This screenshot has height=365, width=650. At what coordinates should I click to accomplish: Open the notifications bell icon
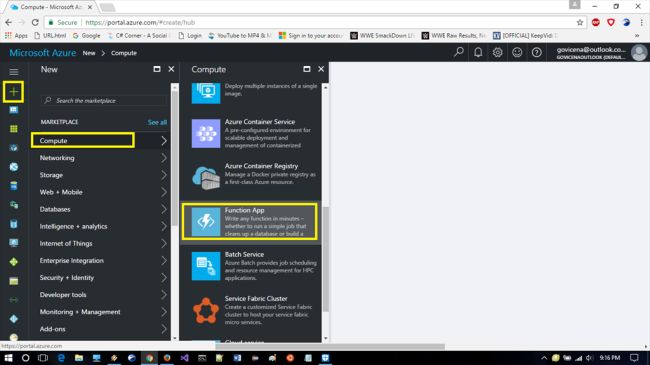(478, 52)
